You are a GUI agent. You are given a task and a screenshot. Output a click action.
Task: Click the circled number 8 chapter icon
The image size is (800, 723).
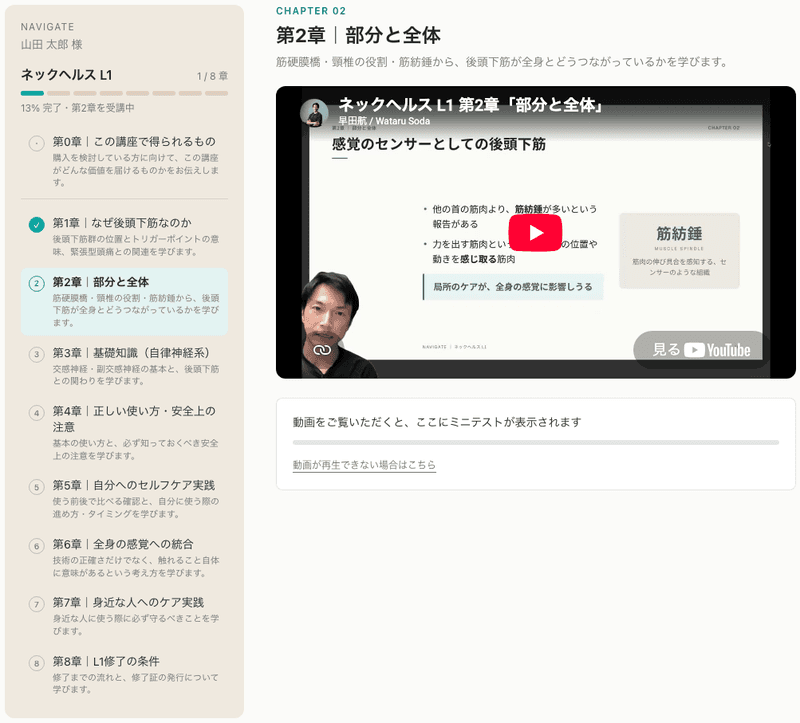(36, 663)
